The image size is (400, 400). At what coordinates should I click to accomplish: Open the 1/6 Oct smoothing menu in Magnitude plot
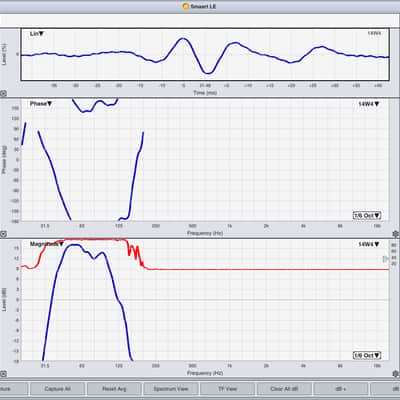click(367, 355)
